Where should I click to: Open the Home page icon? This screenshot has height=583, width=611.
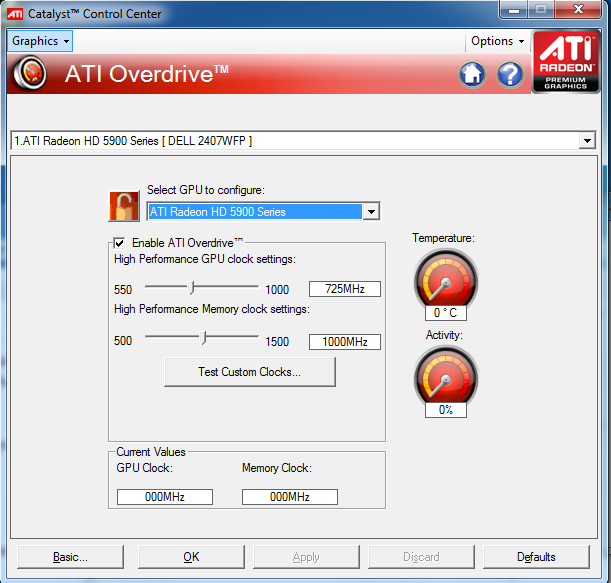[x=472, y=74]
